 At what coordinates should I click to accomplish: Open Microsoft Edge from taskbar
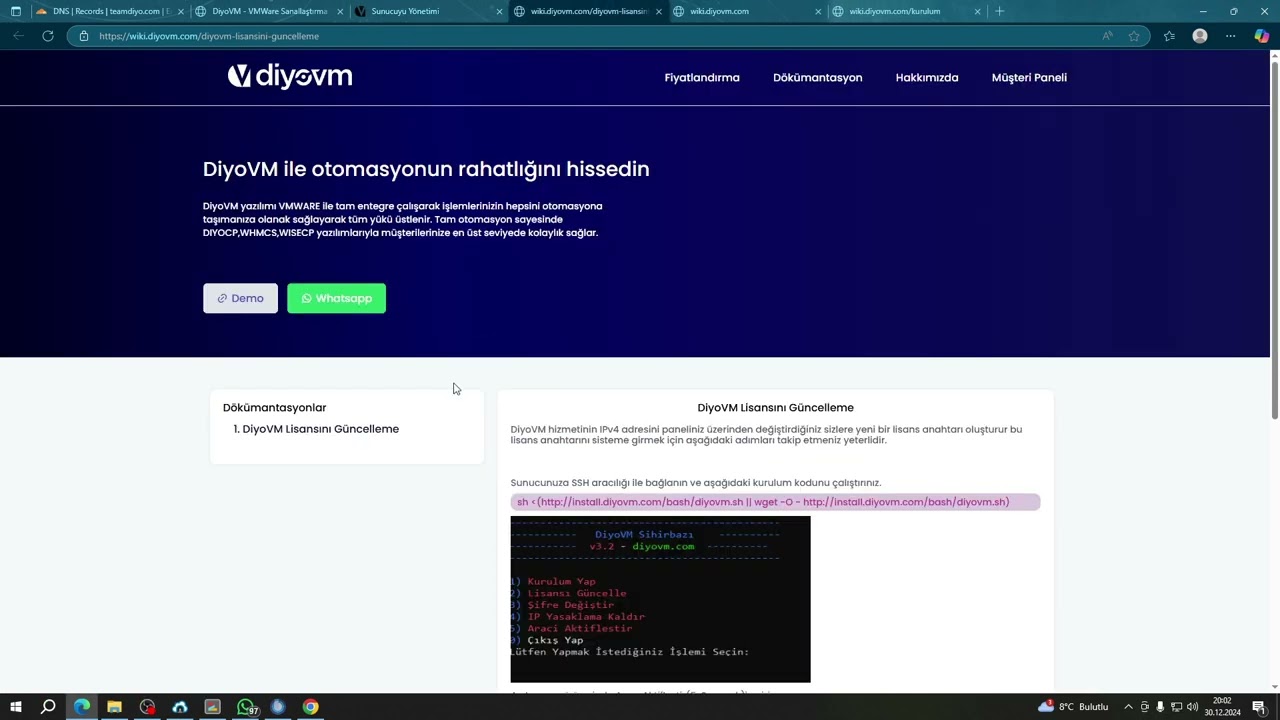pos(82,707)
